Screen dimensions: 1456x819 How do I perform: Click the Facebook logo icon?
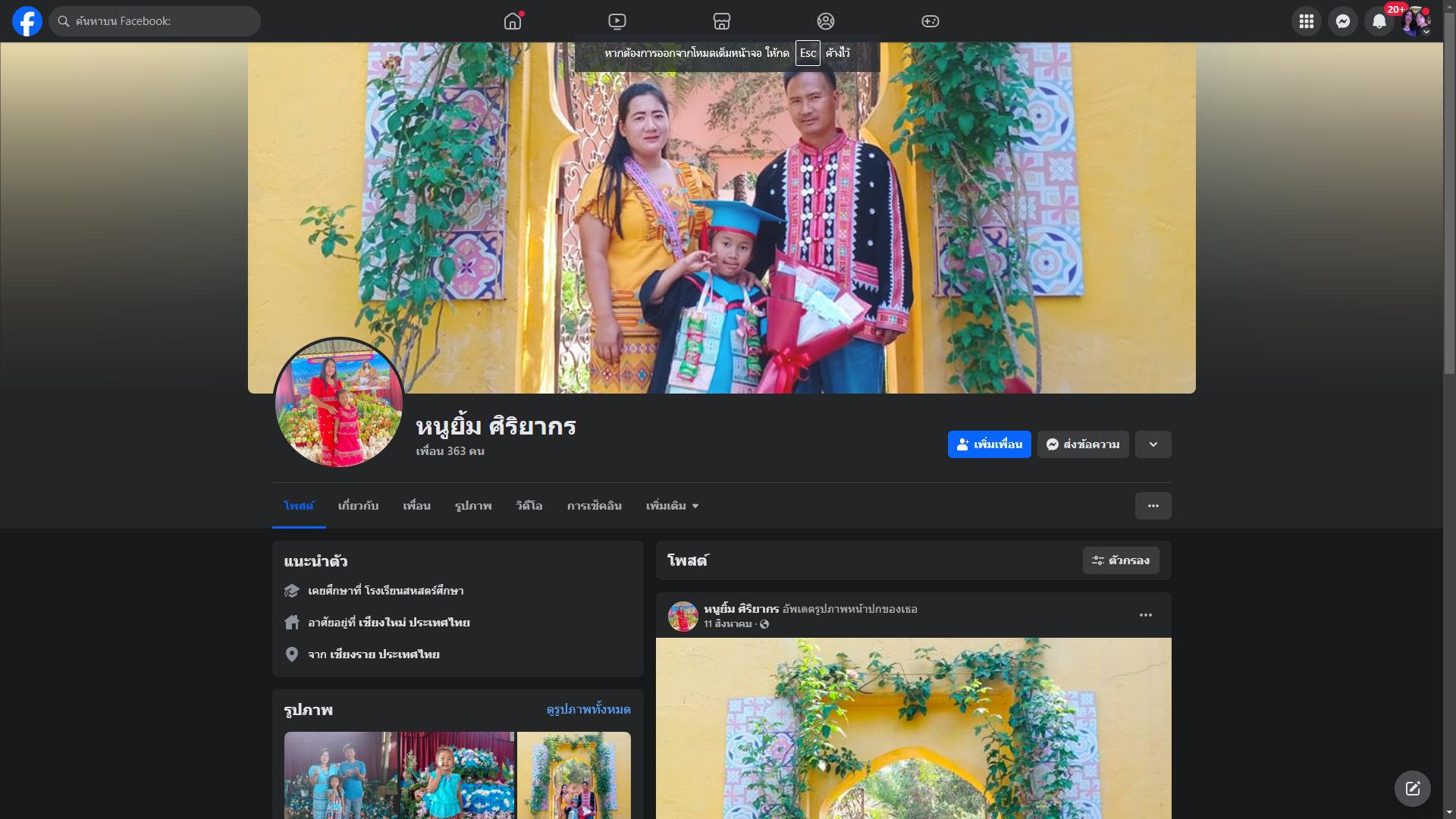coord(27,21)
